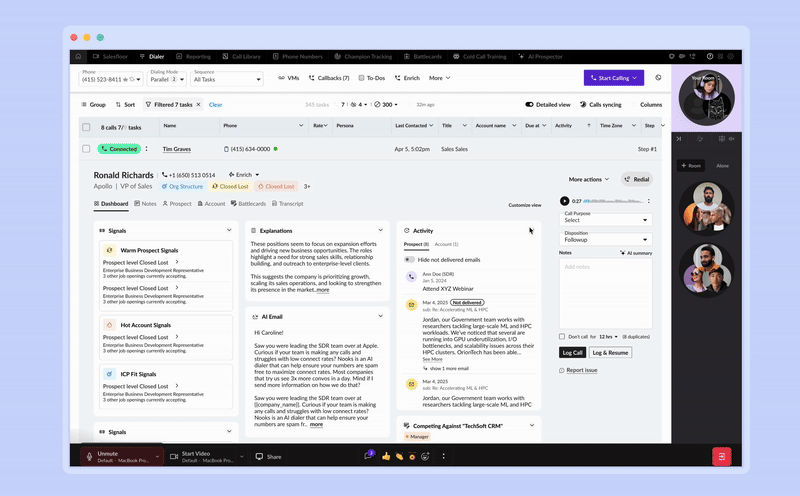Play the call recording
The image size is (800, 496).
(564, 201)
